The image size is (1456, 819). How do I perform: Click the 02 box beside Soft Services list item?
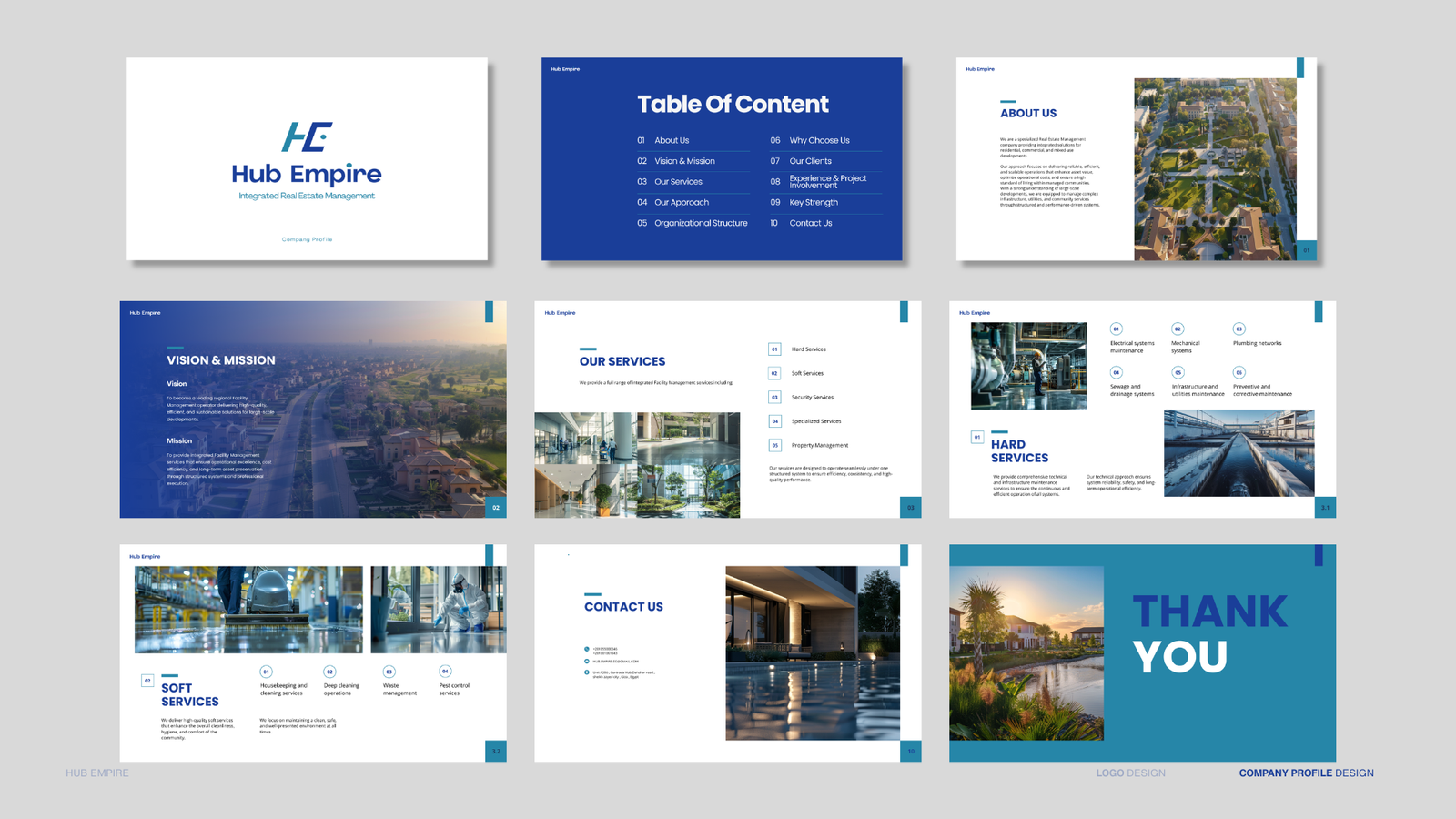(x=774, y=373)
